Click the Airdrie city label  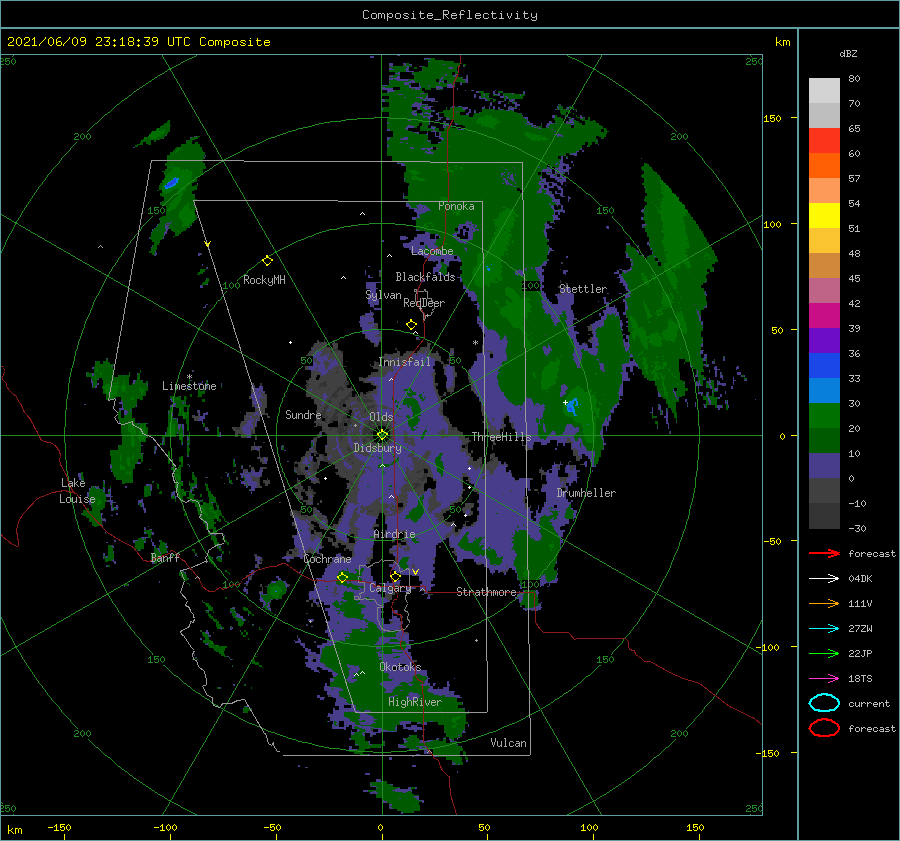pos(394,534)
